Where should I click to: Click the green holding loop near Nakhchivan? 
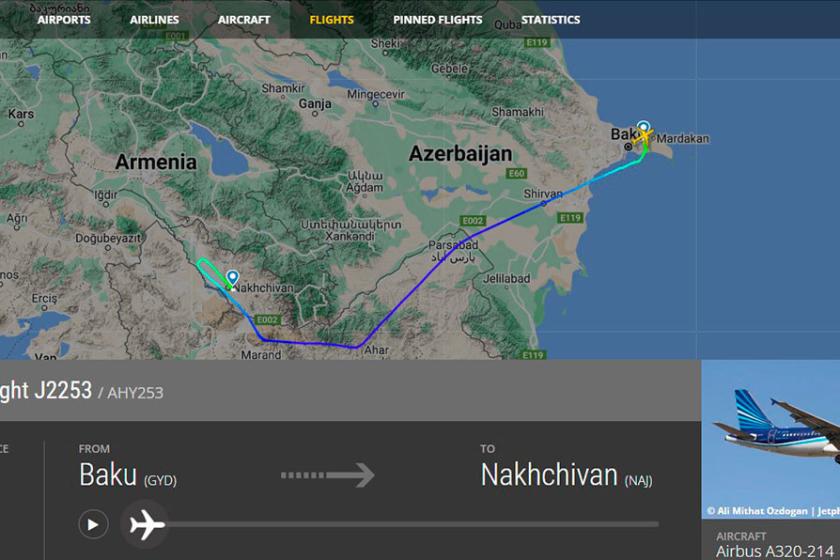(212, 272)
